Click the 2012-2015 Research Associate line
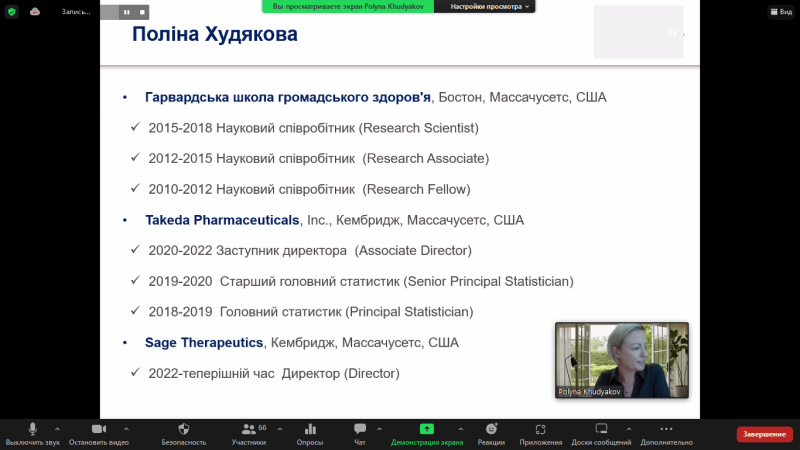 [x=318, y=159]
